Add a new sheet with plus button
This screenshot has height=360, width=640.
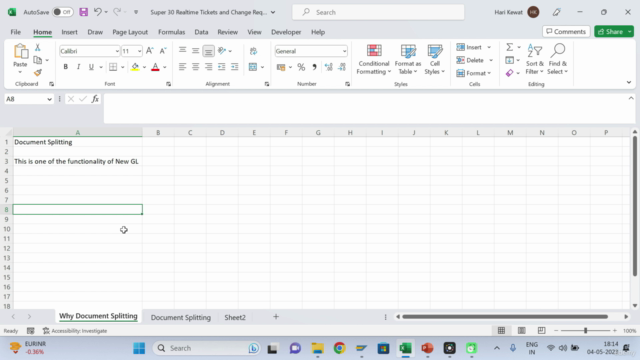tap(276, 317)
